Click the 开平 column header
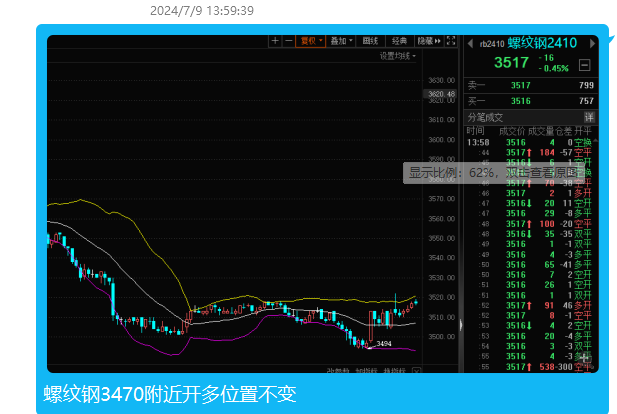The height and width of the screenshot is (414, 617). [x=583, y=131]
